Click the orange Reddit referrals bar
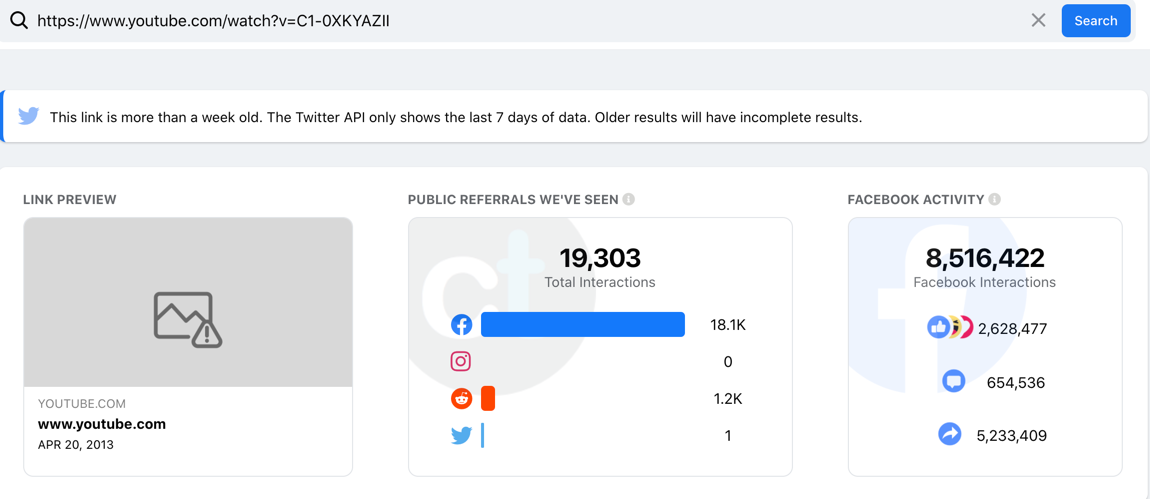The height and width of the screenshot is (499, 1150). click(488, 399)
